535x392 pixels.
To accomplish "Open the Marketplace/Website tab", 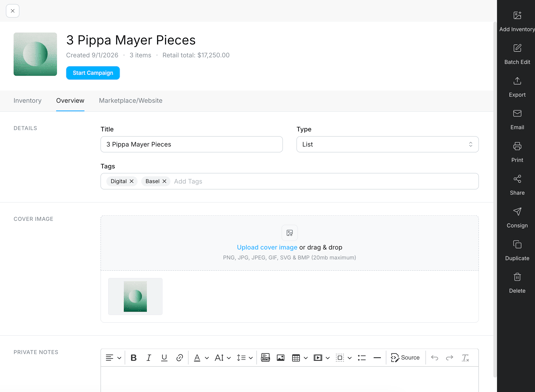I will pos(130,101).
